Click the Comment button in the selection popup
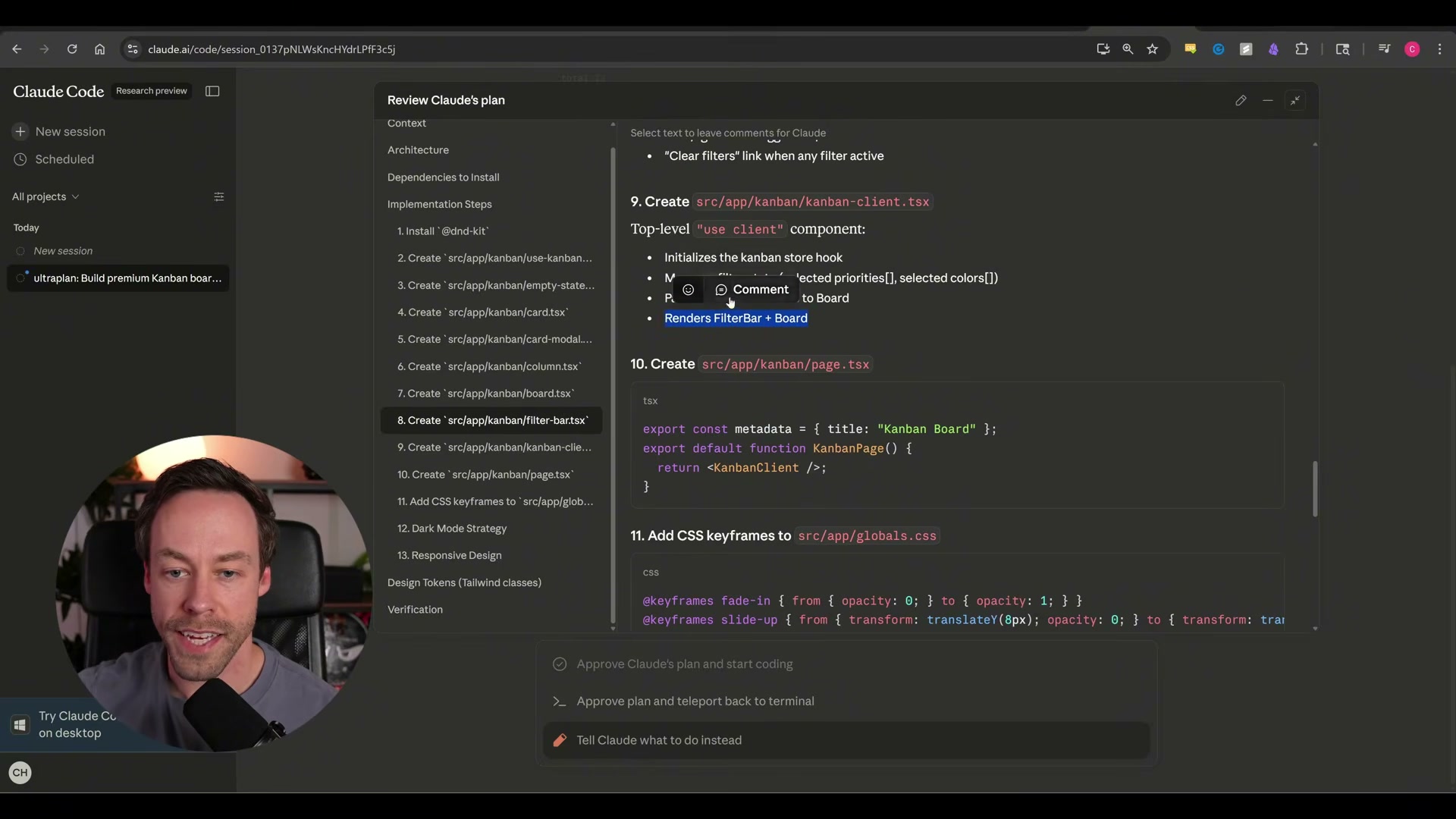Screen dimensions: 1456x819 [752, 290]
